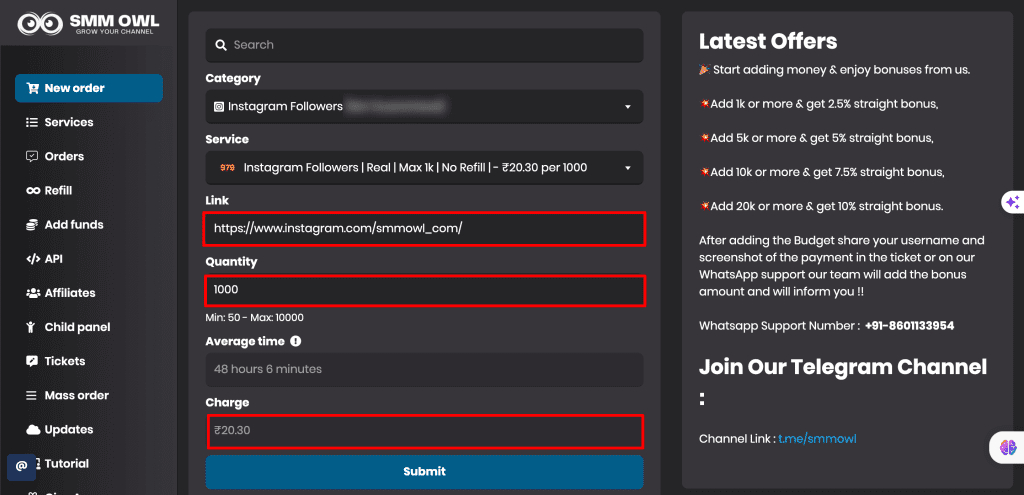Open the Mass order page

pyautogui.click(x=76, y=395)
